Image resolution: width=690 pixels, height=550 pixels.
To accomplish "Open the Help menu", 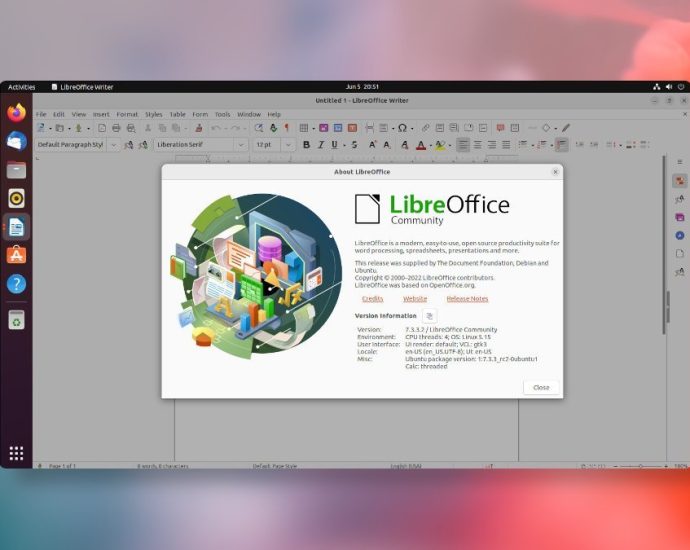I will pos(274,114).
